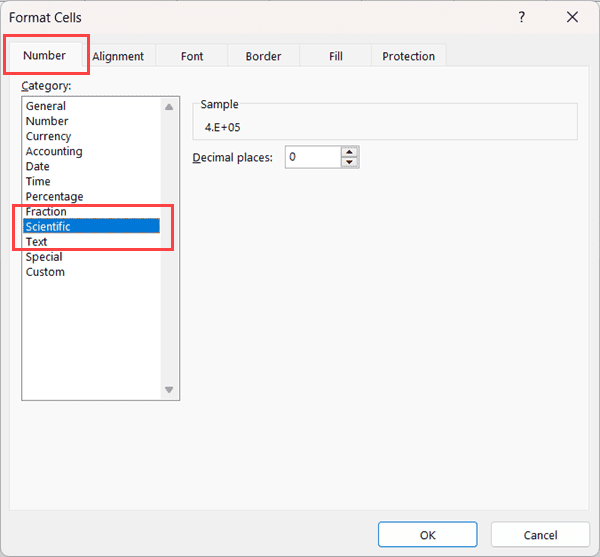Choose the Fraction category
Image resolution: width=600 pixels, height=557 pixels.
pos(46,211)
